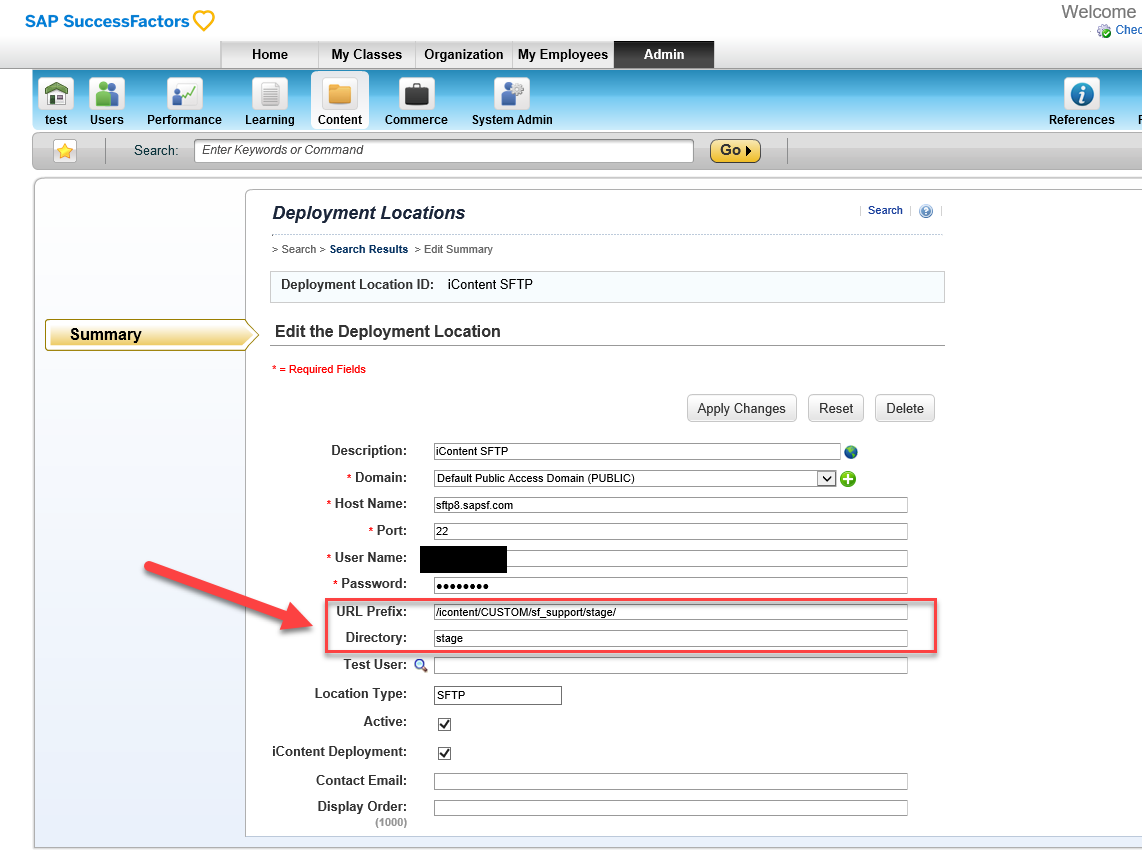Open the My Classes tab
Image resolution: width=1142 pixels, height=855 pixels.
pyautogui.click(x=366, y=55)
